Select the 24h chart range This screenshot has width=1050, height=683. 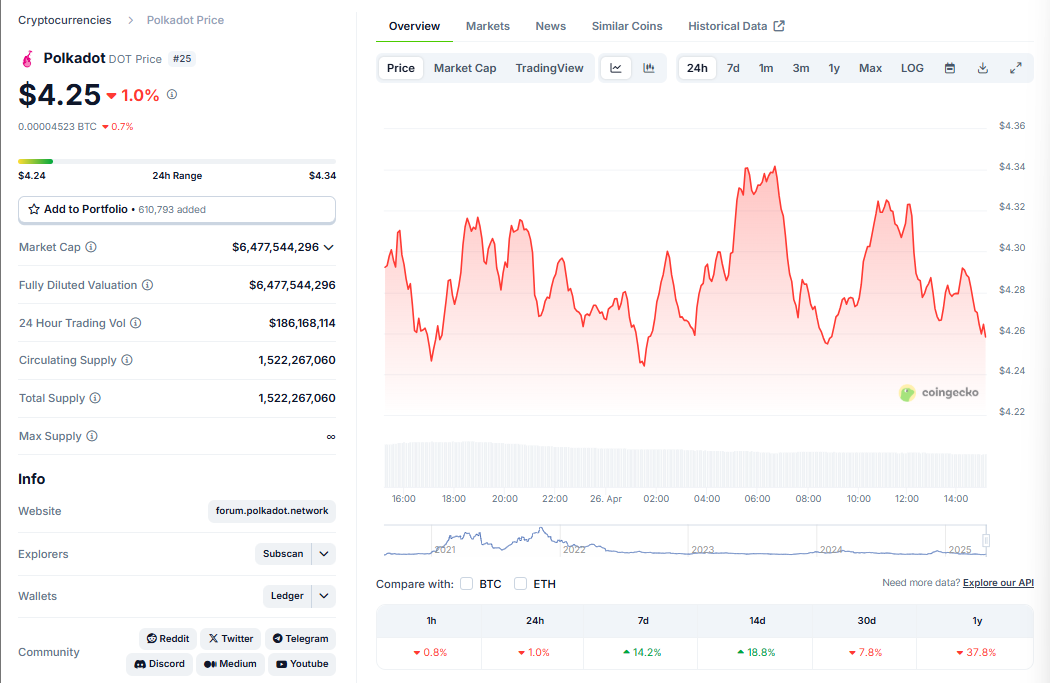(x=697, y=68)
